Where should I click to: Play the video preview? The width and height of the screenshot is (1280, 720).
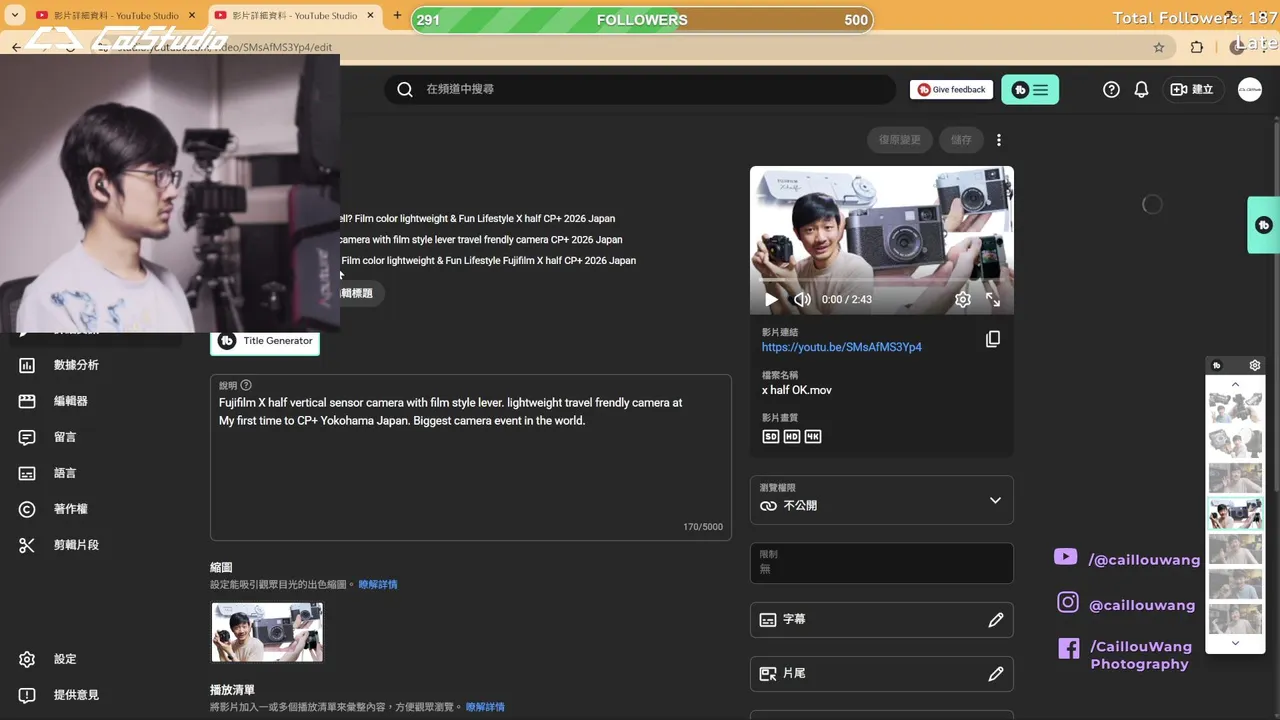(771, 299)
